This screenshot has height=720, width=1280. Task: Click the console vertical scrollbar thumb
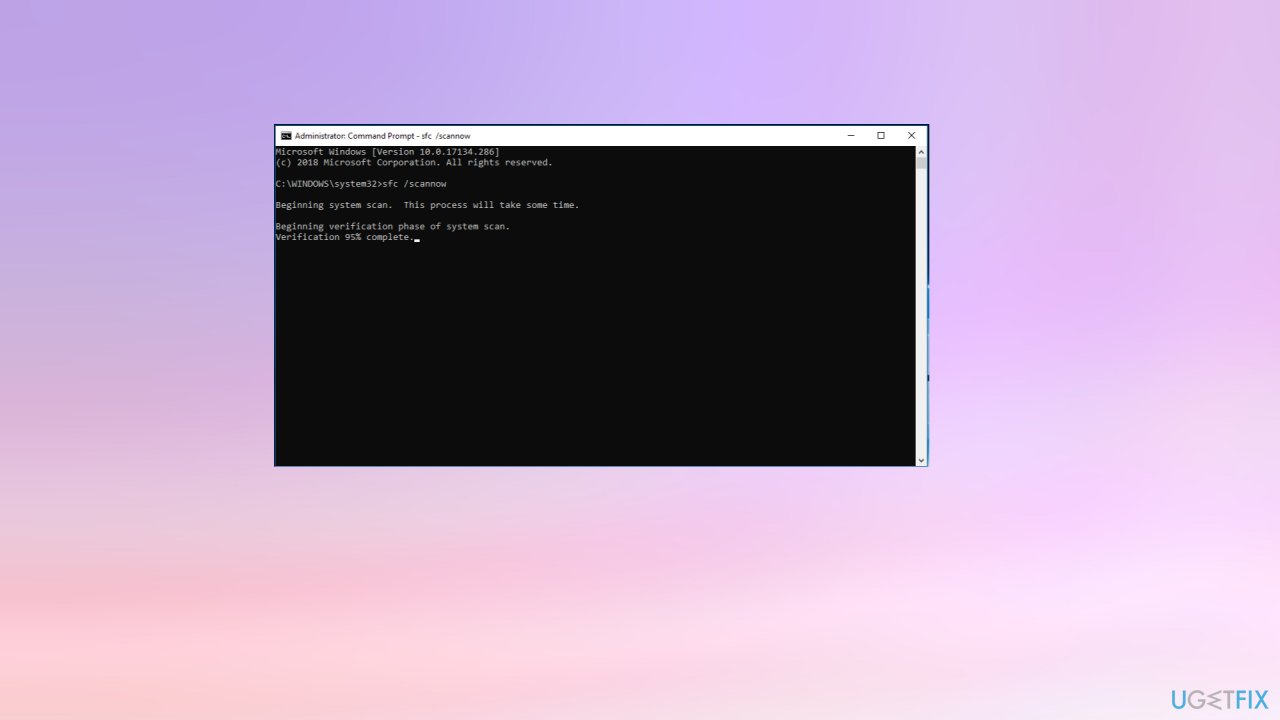921,163
